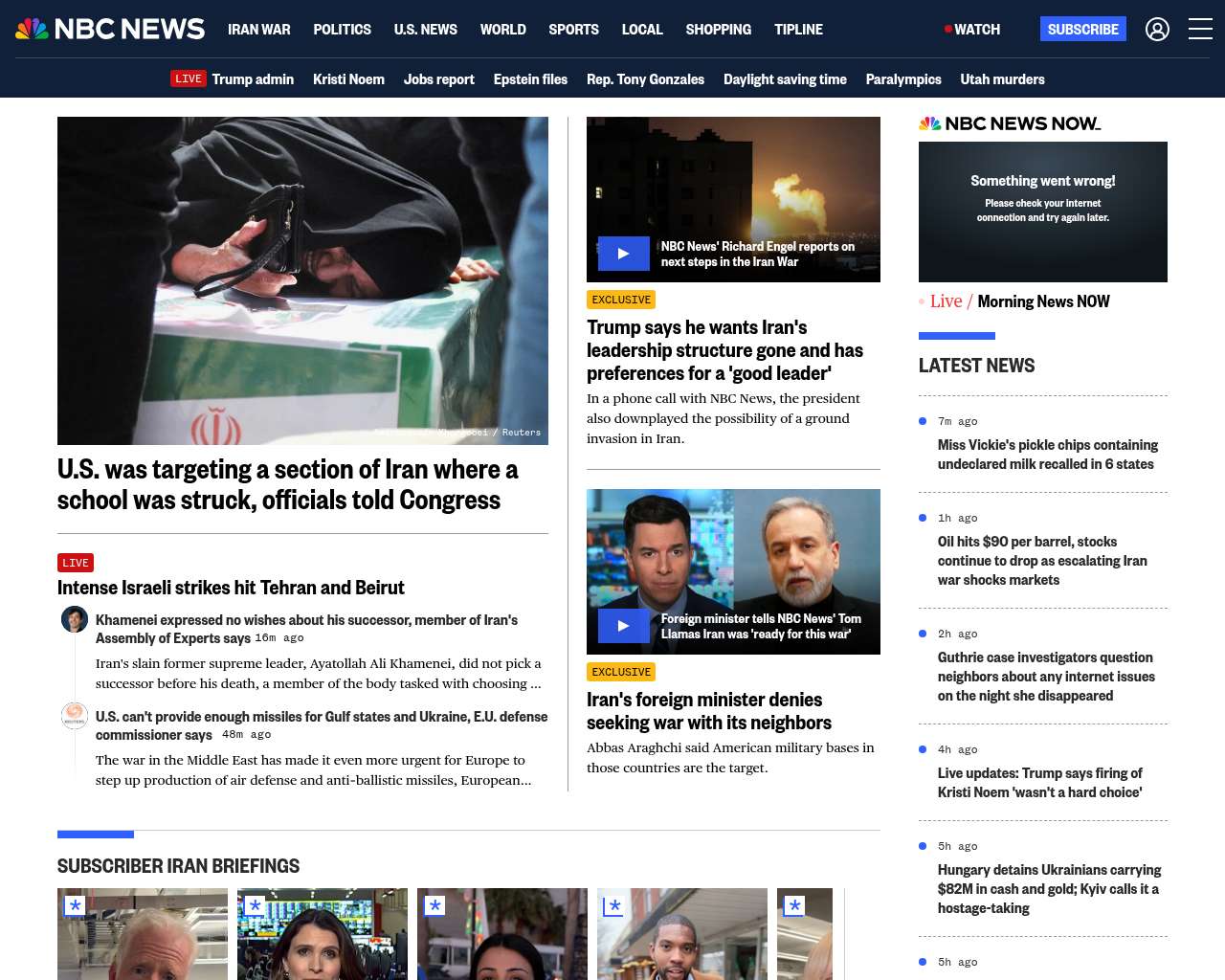Open the fourth briefing thumbnail with man in scarf
This screenshot has width=1225, height=980.
point(682,934)
